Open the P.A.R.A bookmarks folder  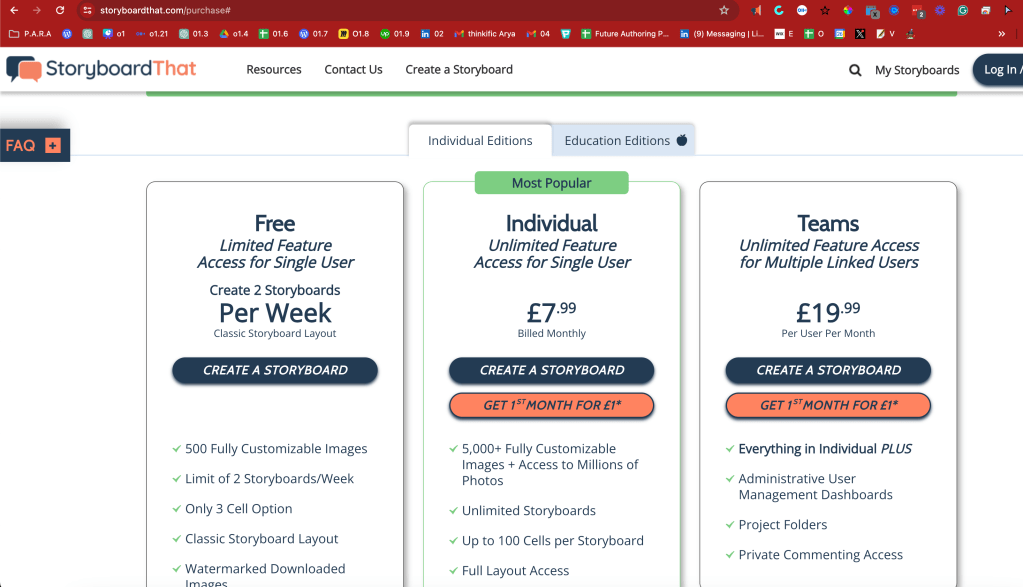30,34
